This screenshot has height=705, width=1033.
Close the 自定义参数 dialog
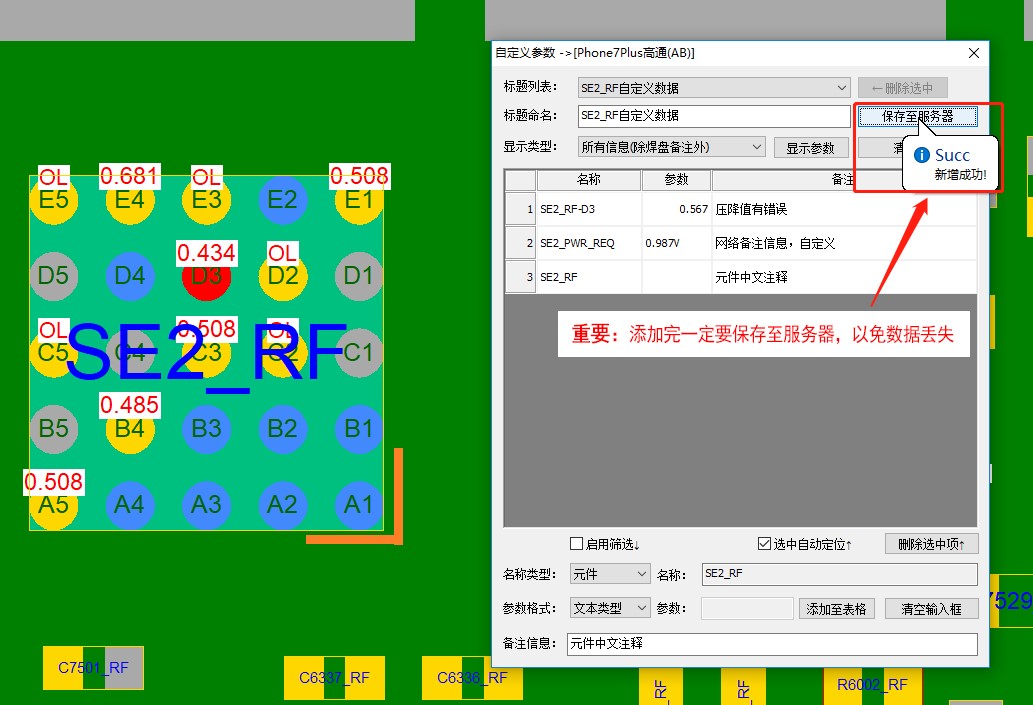(974, 53)
